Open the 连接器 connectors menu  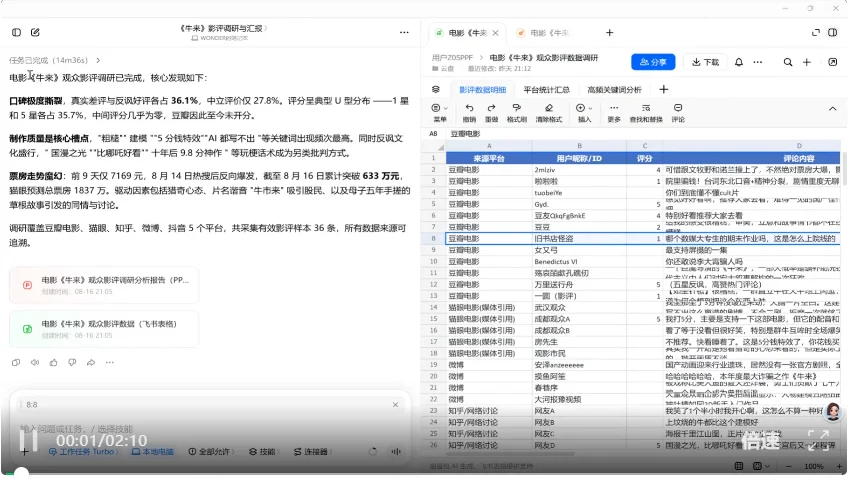click(312, 451)
